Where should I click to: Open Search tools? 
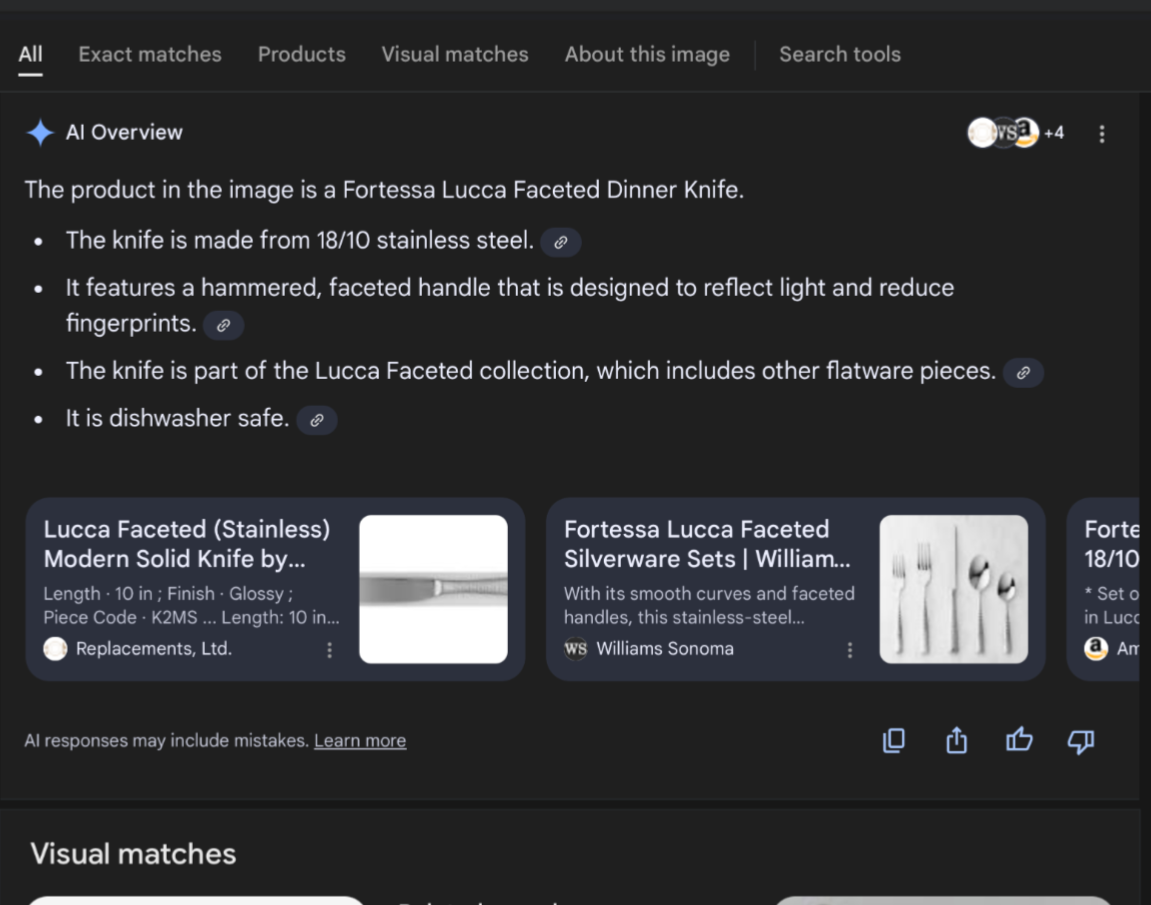click(x=840, y=55)
